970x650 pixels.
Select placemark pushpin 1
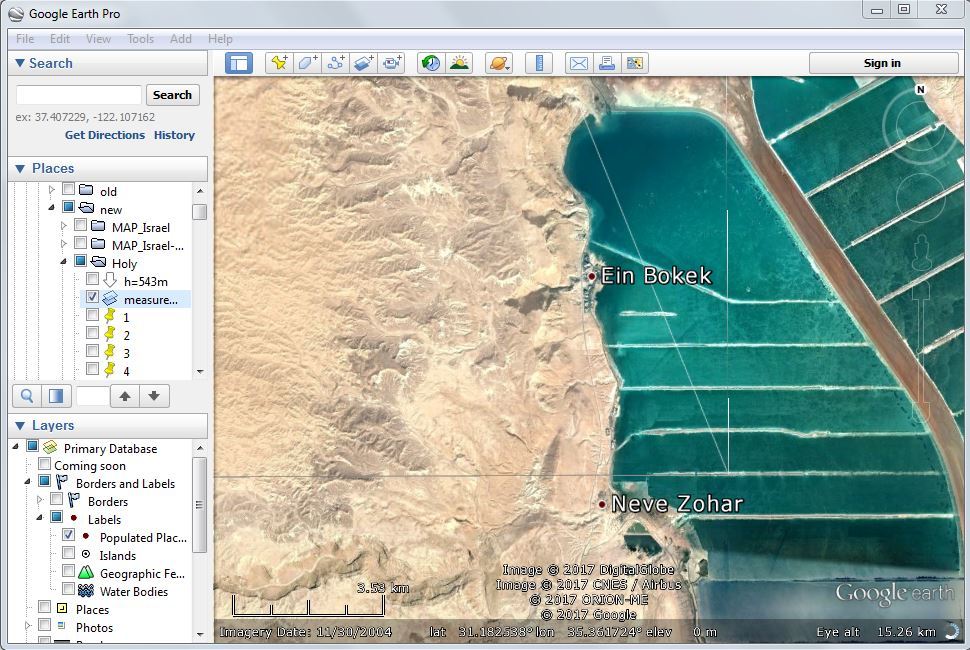click(x=110, y=316)
